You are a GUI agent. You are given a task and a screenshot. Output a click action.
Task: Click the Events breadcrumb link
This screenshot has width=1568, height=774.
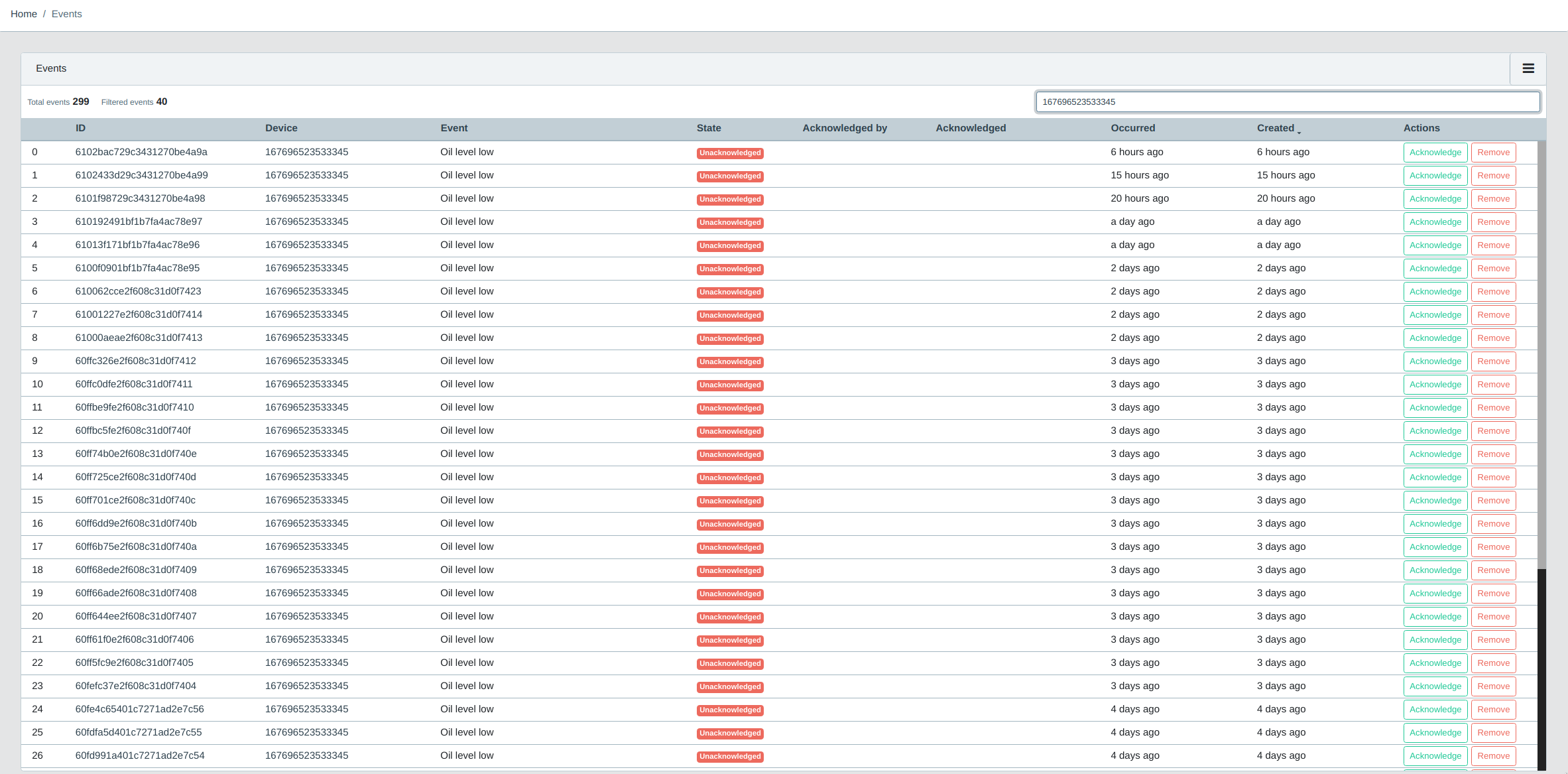67,14
